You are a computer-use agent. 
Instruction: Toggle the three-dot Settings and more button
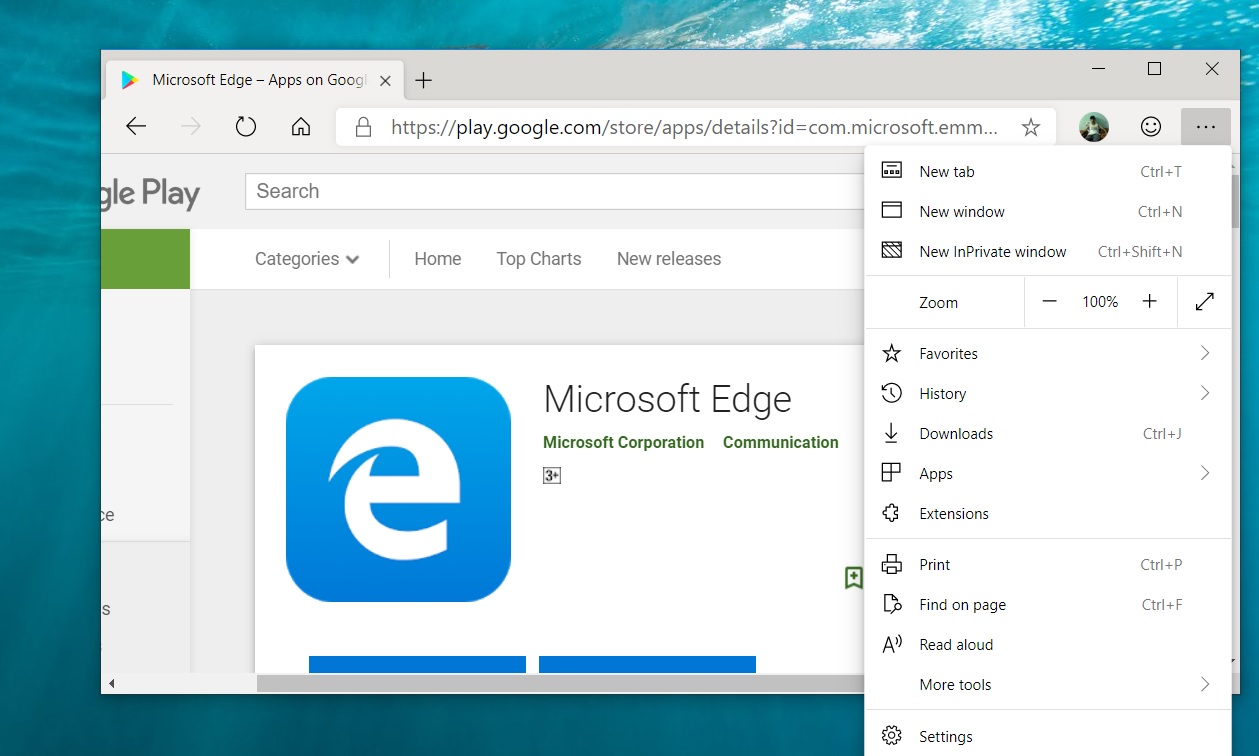point(1205,127)
